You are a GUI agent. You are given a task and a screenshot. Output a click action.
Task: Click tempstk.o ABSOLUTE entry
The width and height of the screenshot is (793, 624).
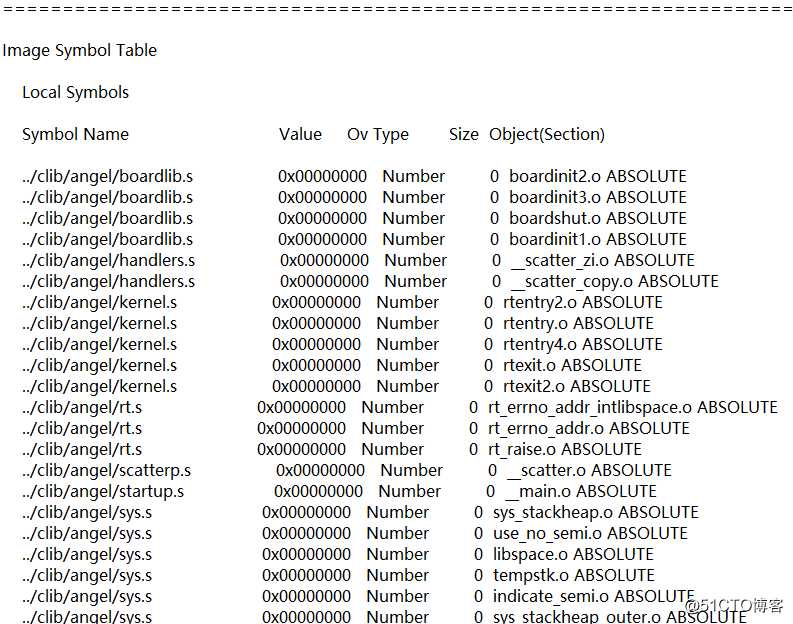[x=574, y=575]
